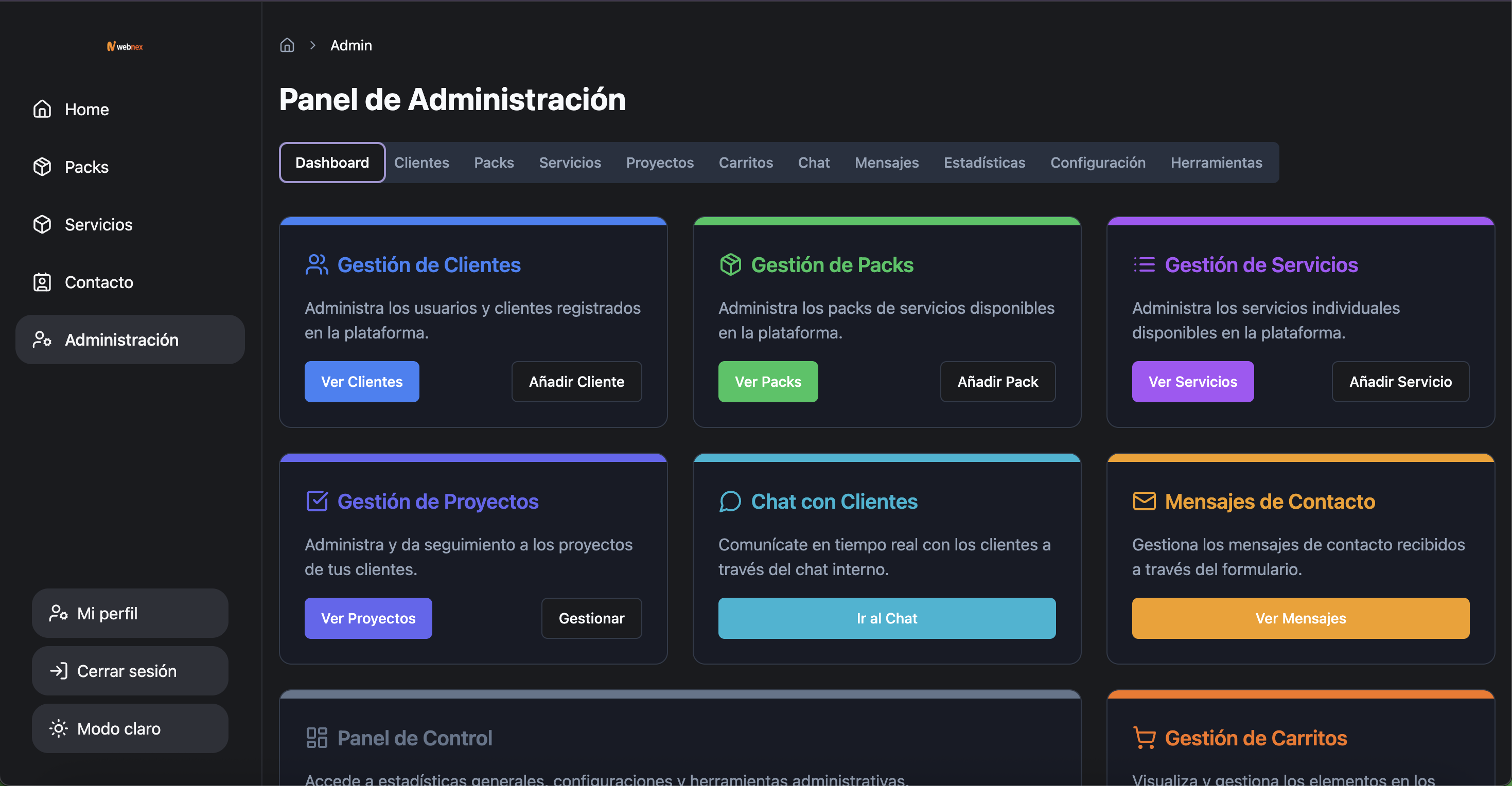
Task: Go to the Carritos tab
Action: click(x=745, y=163)
